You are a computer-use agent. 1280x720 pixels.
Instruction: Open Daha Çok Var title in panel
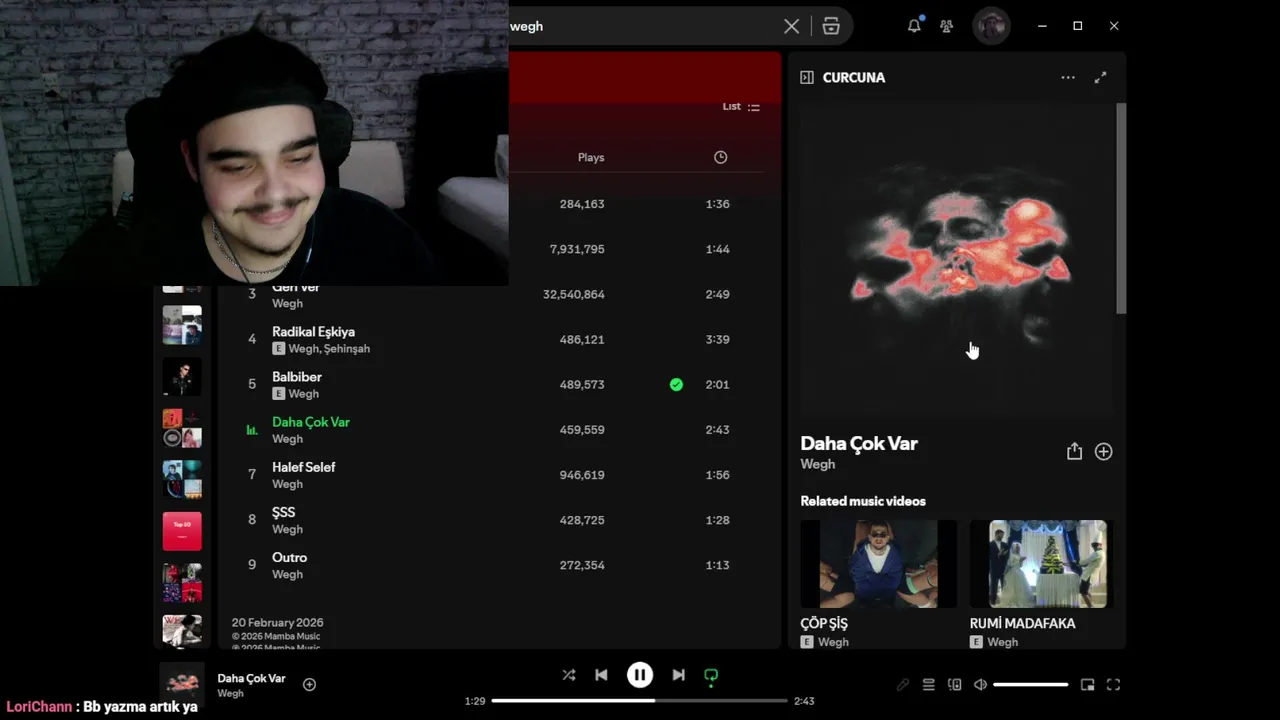[x=859, y=443]
